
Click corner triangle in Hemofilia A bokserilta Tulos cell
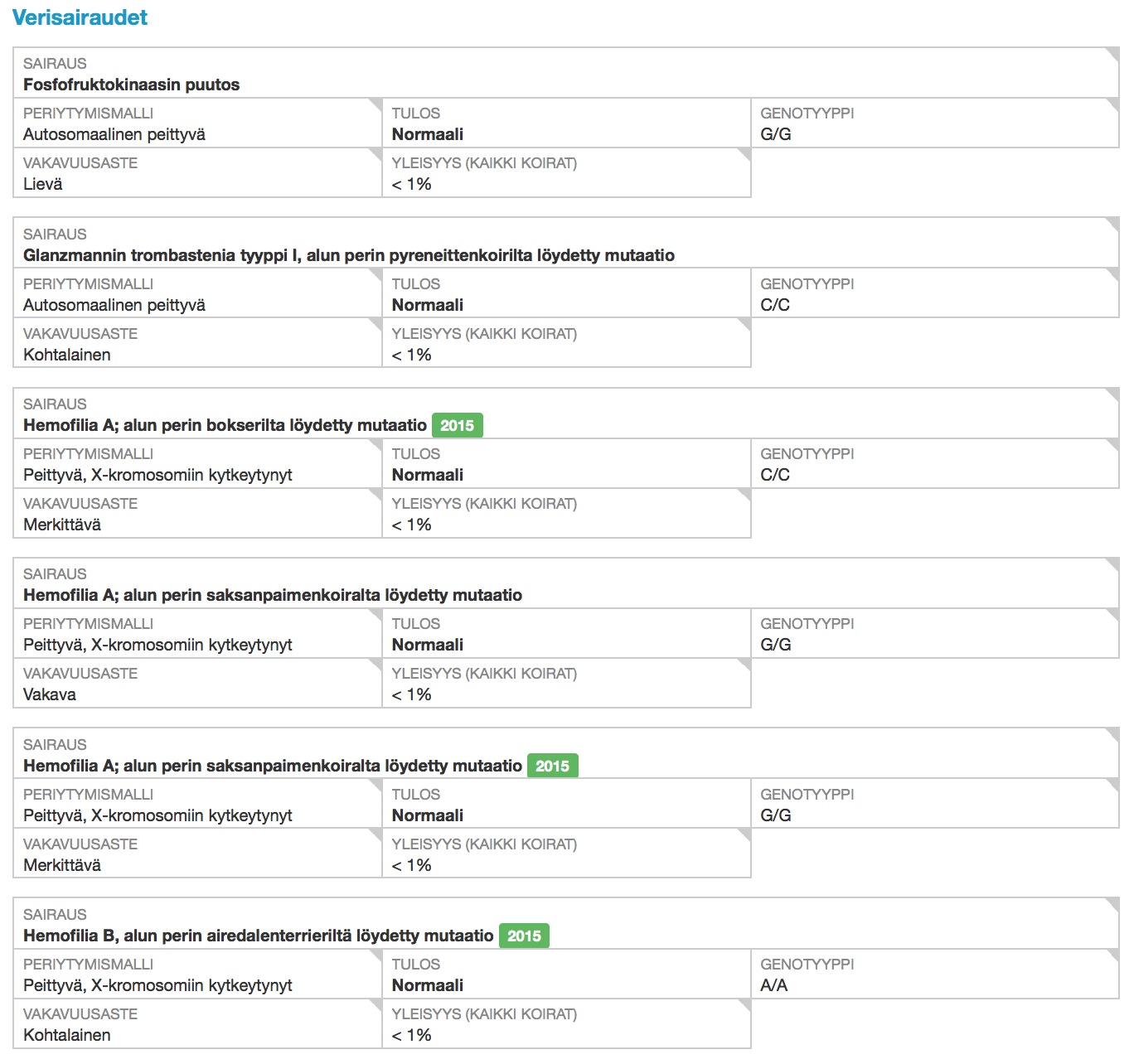click(744, 444)
